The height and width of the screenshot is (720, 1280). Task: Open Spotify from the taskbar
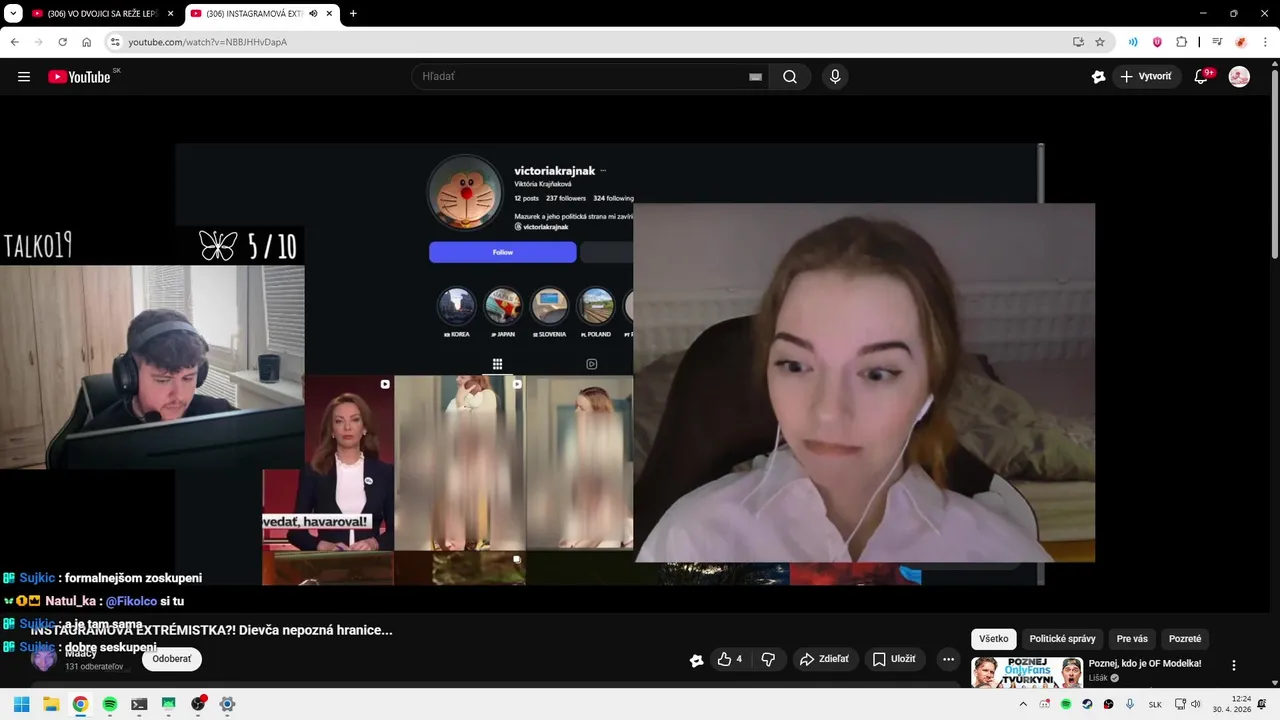[x=110, y=704]
